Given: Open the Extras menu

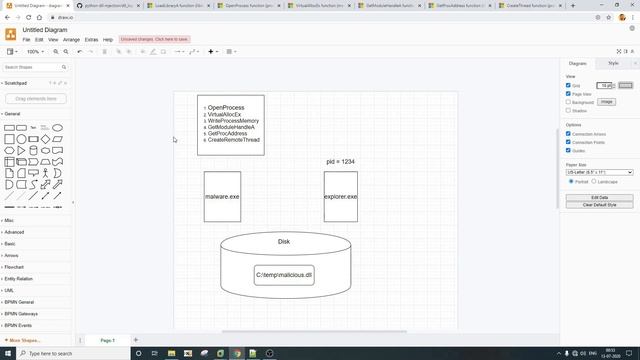Looking at the screenshot, I should coord(91,40).
